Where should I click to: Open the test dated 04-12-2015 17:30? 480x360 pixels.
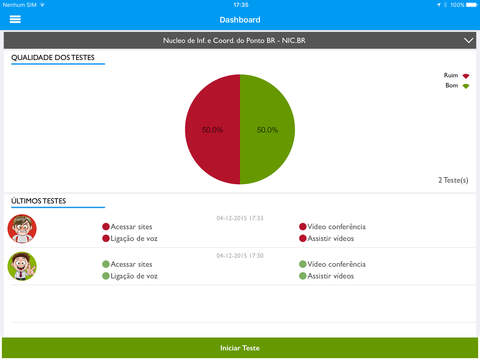240,266
